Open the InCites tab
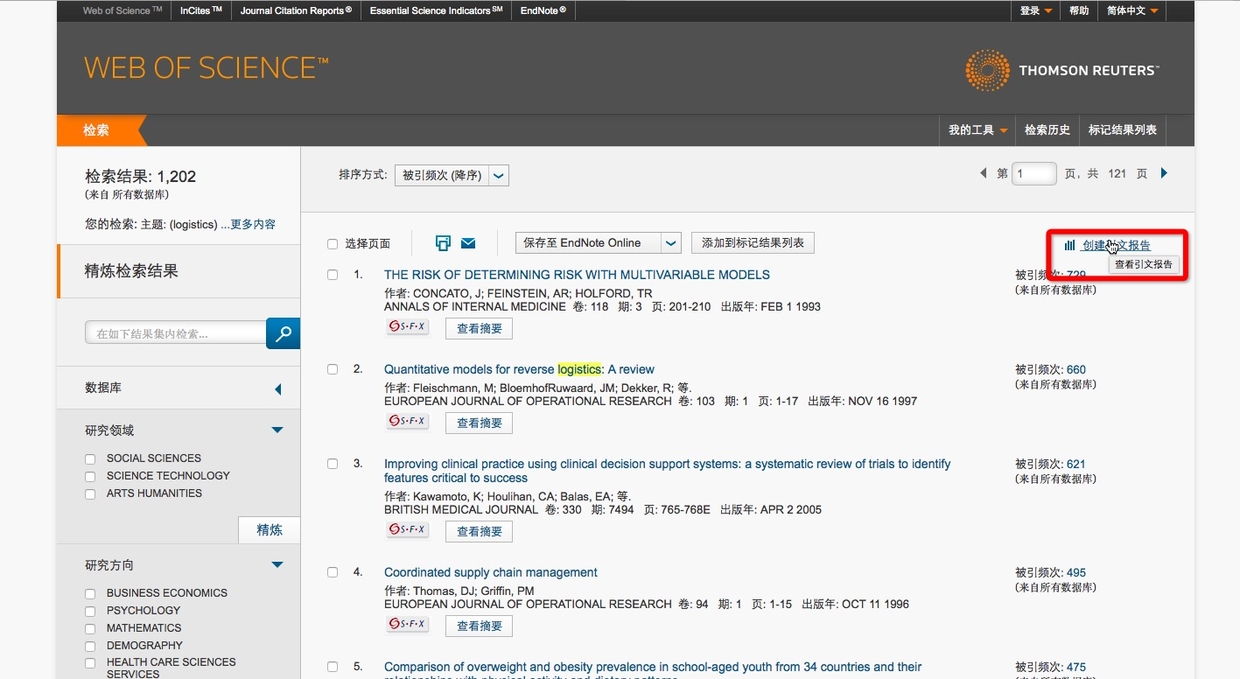This screenshot has height=679, width=1240. (x=202, y=11)
